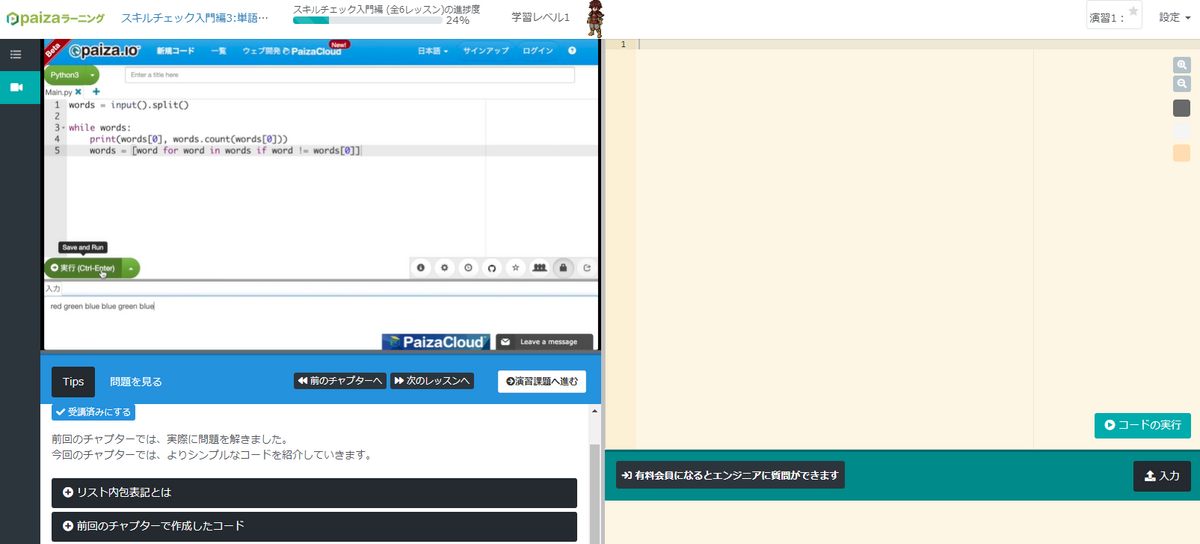Click サインアップ in paiza.io header
The image size is (1200, 544).
click(486, 50)
